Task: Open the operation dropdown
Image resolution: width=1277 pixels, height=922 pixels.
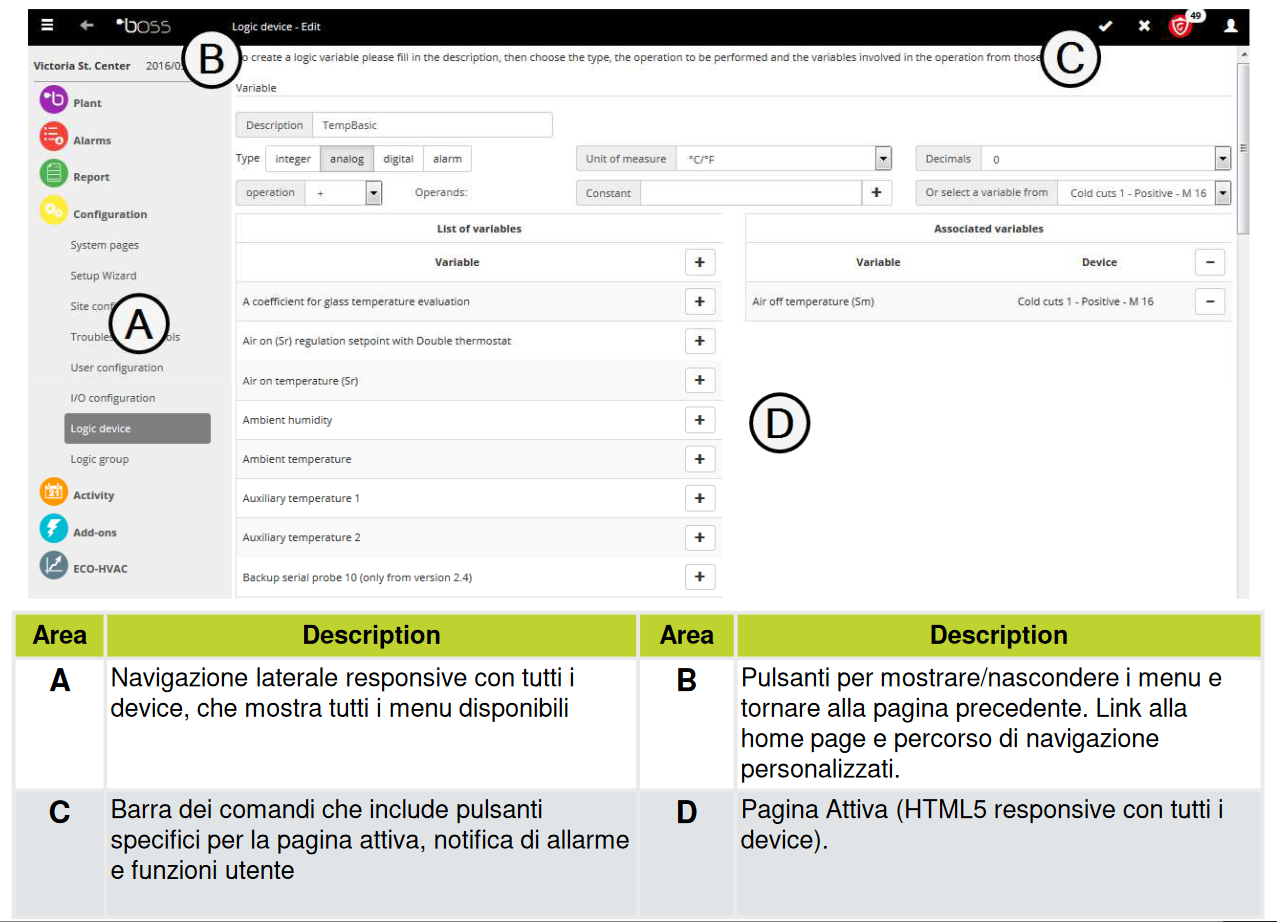Action: 374,192
